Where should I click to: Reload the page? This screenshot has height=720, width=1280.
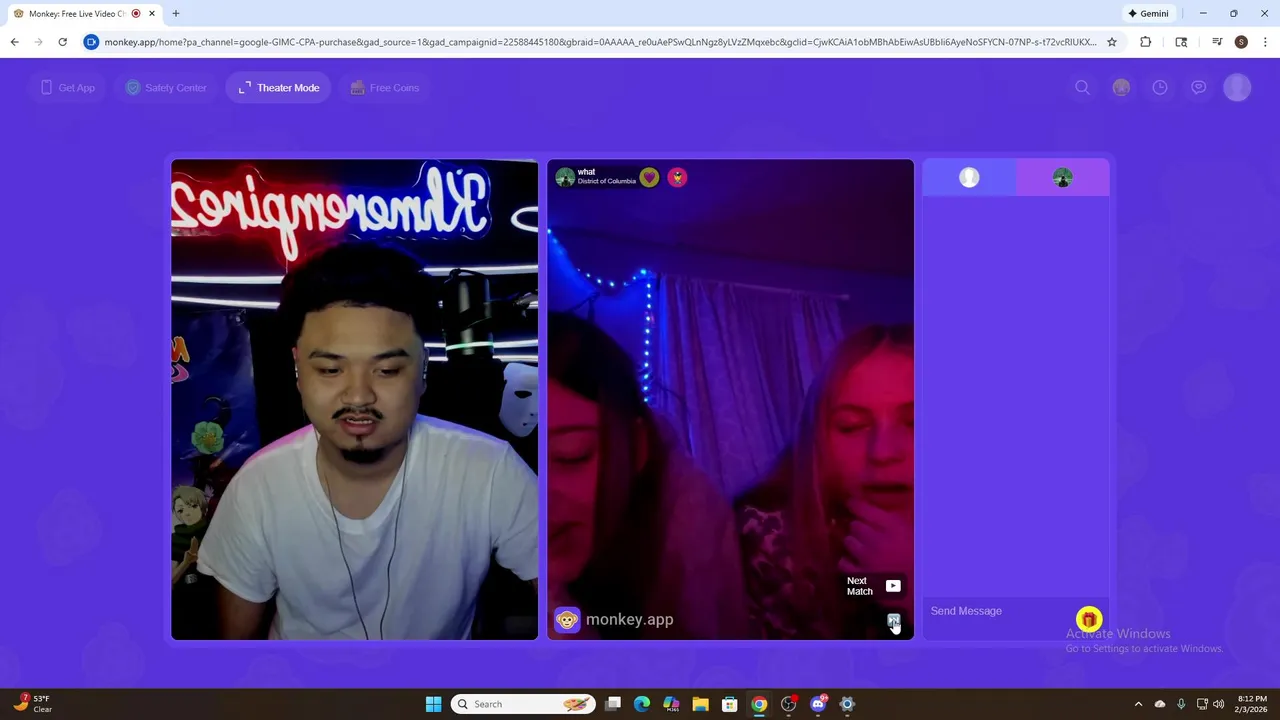[62, 42]
